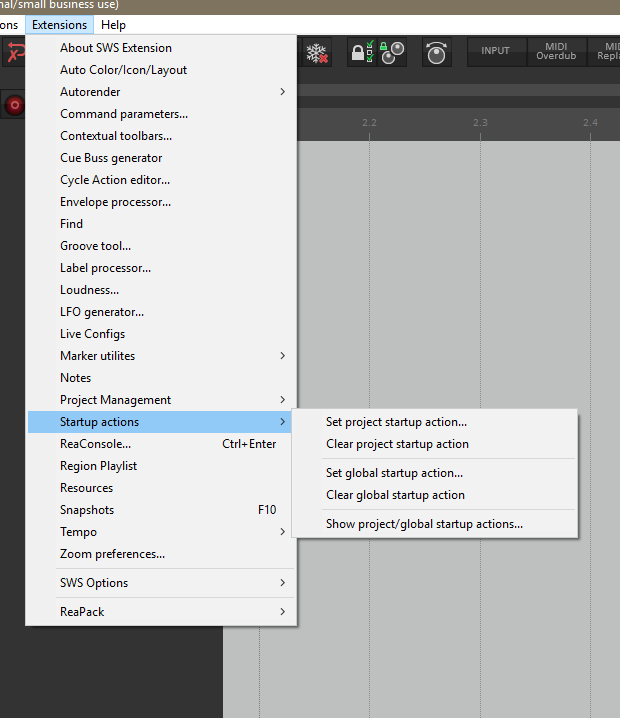
Task: Open the LFO generator
Action: (x=161, y=312)
